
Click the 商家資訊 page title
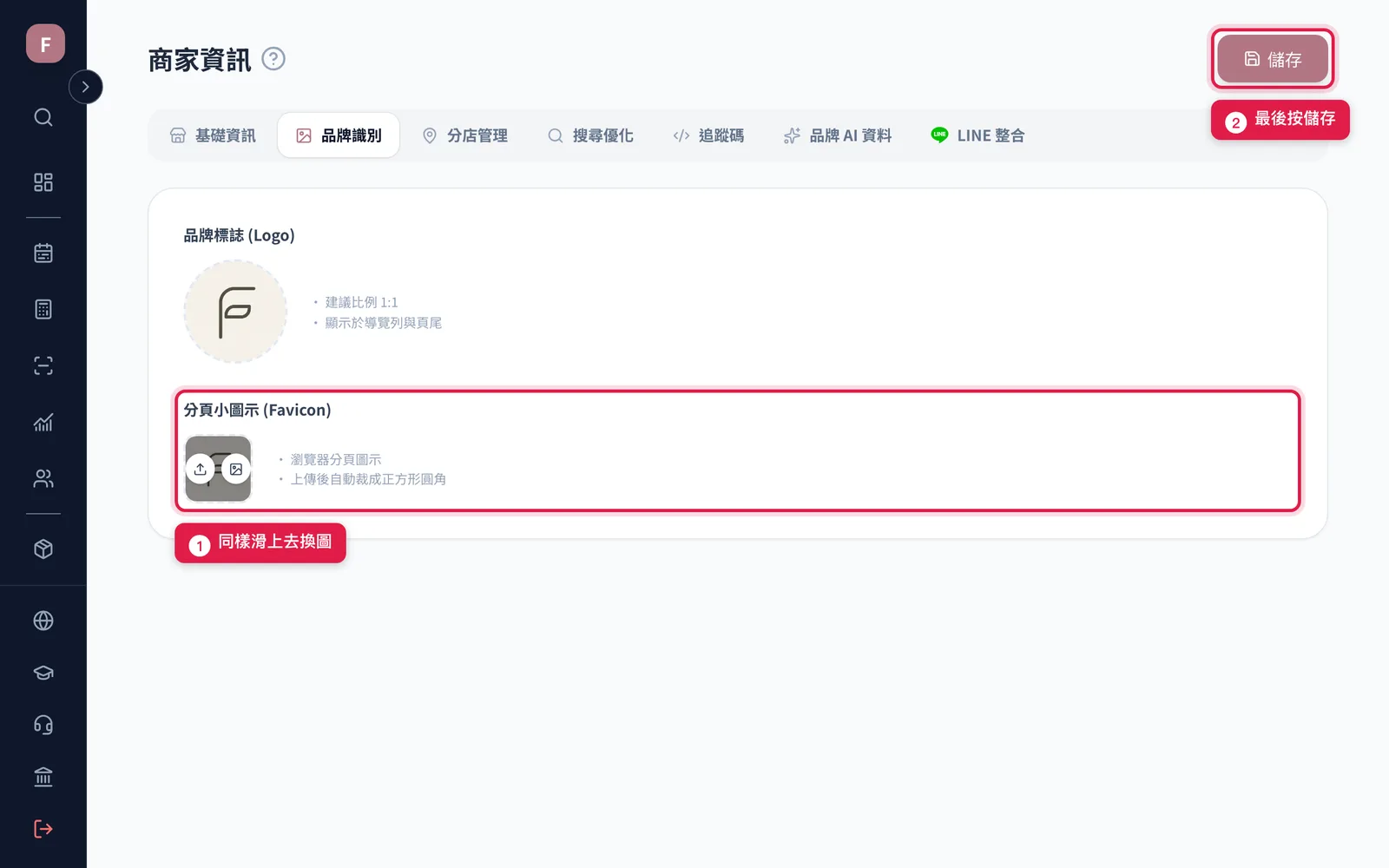click(200, 60)
